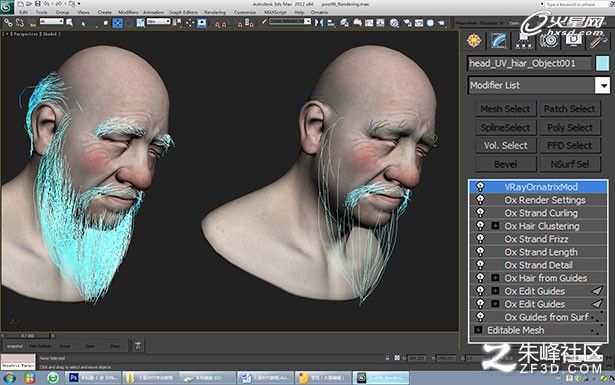This screenshot has width=615, height=385.
Task: Open the Modifiers menu
Action: pos(128,12)
